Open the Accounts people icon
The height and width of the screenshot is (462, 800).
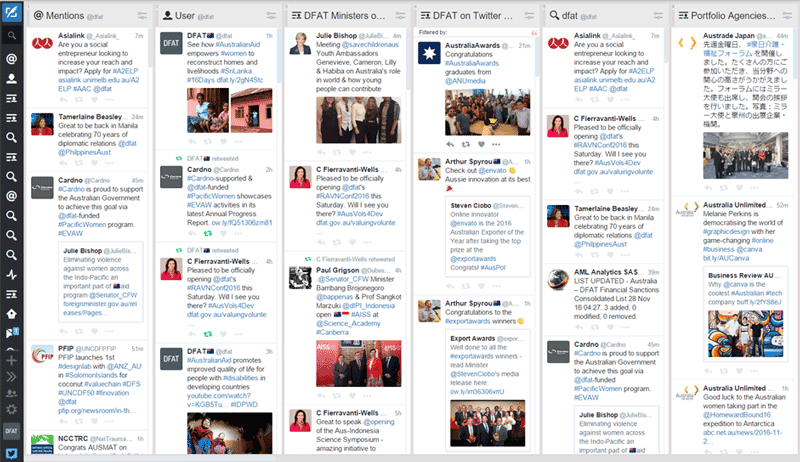[x=11, y=393]
